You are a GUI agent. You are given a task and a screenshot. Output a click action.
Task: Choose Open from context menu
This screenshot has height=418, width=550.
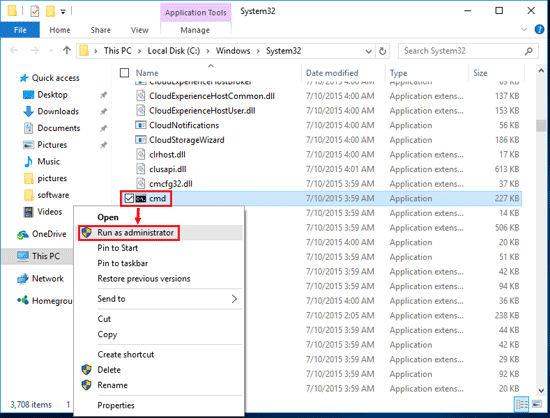point(108,217)
